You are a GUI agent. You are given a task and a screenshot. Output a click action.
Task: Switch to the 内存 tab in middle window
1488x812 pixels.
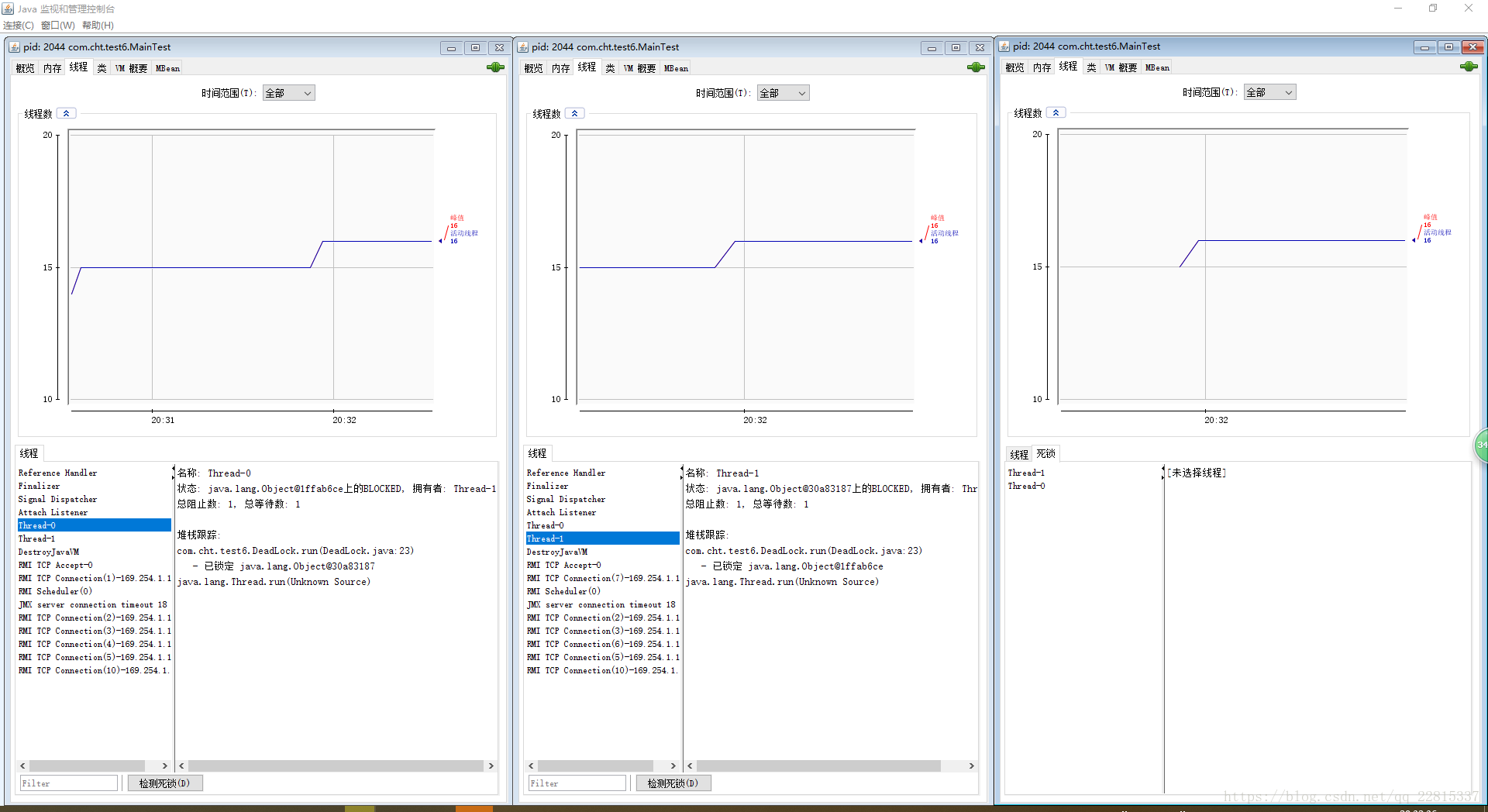coord(560,68)
